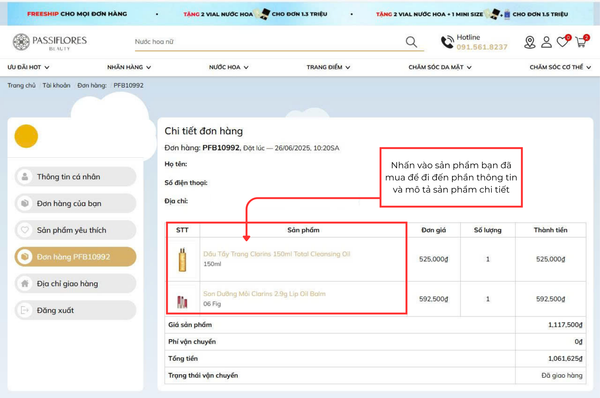Click the Đơn giá column header

[434, 230]
